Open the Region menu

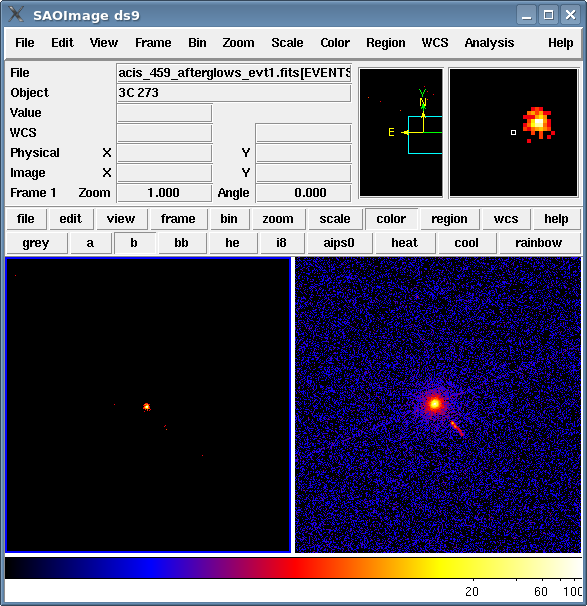point(386,43)
